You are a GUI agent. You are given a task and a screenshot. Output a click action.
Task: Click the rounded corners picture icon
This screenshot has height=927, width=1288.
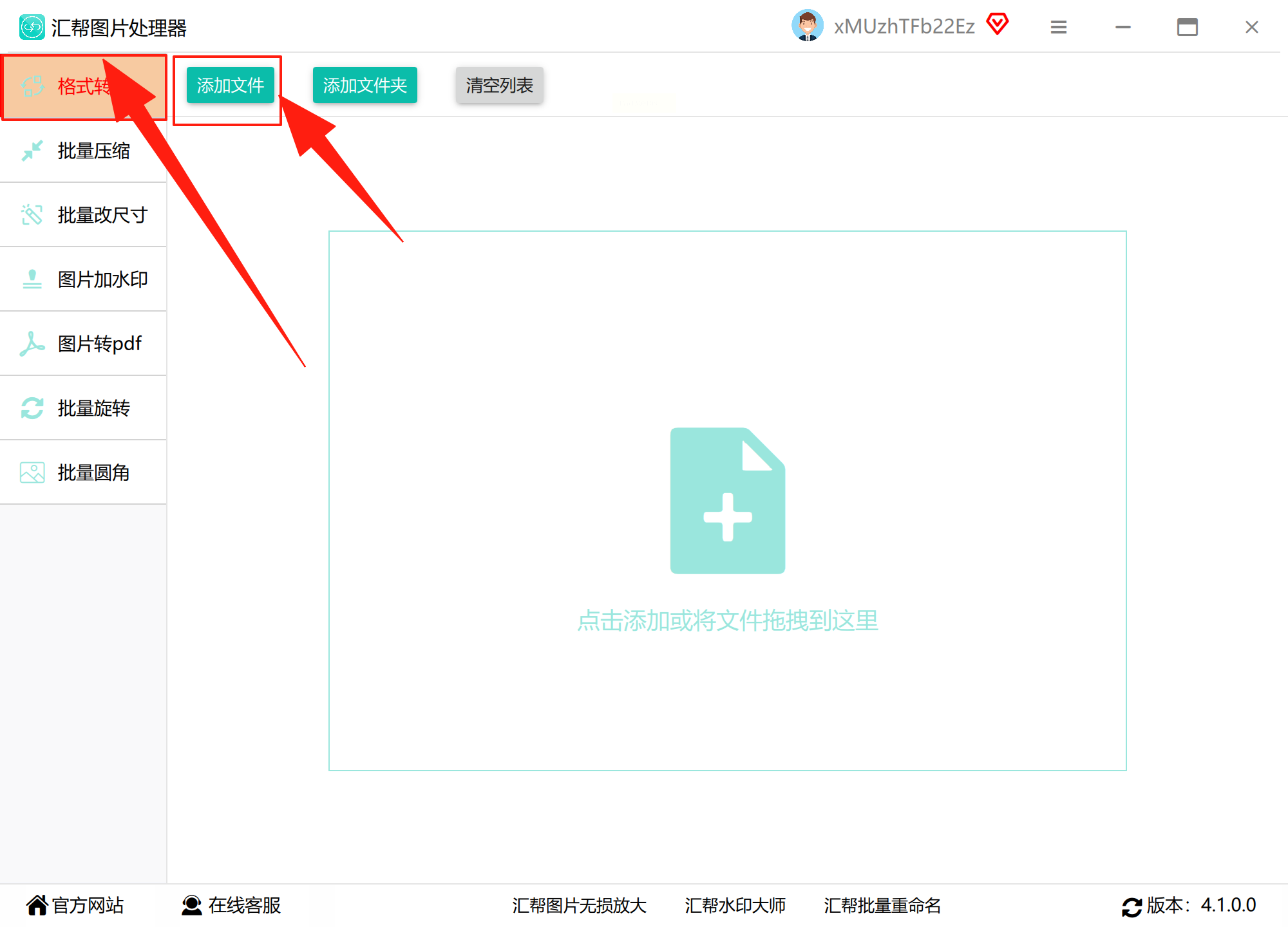click(x=32, y=473)
